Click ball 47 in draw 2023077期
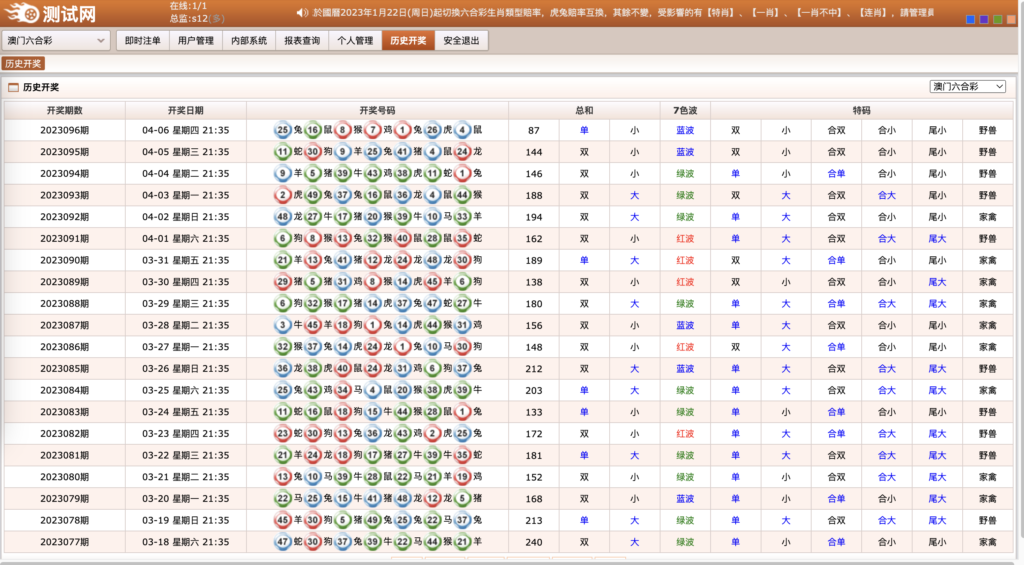This screenshot has width=1024, height=565. pos(283,542)
